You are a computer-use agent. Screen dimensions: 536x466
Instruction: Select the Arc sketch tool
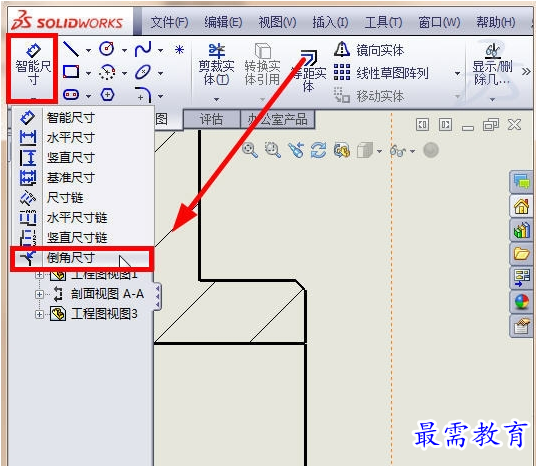tap(107, 72)
